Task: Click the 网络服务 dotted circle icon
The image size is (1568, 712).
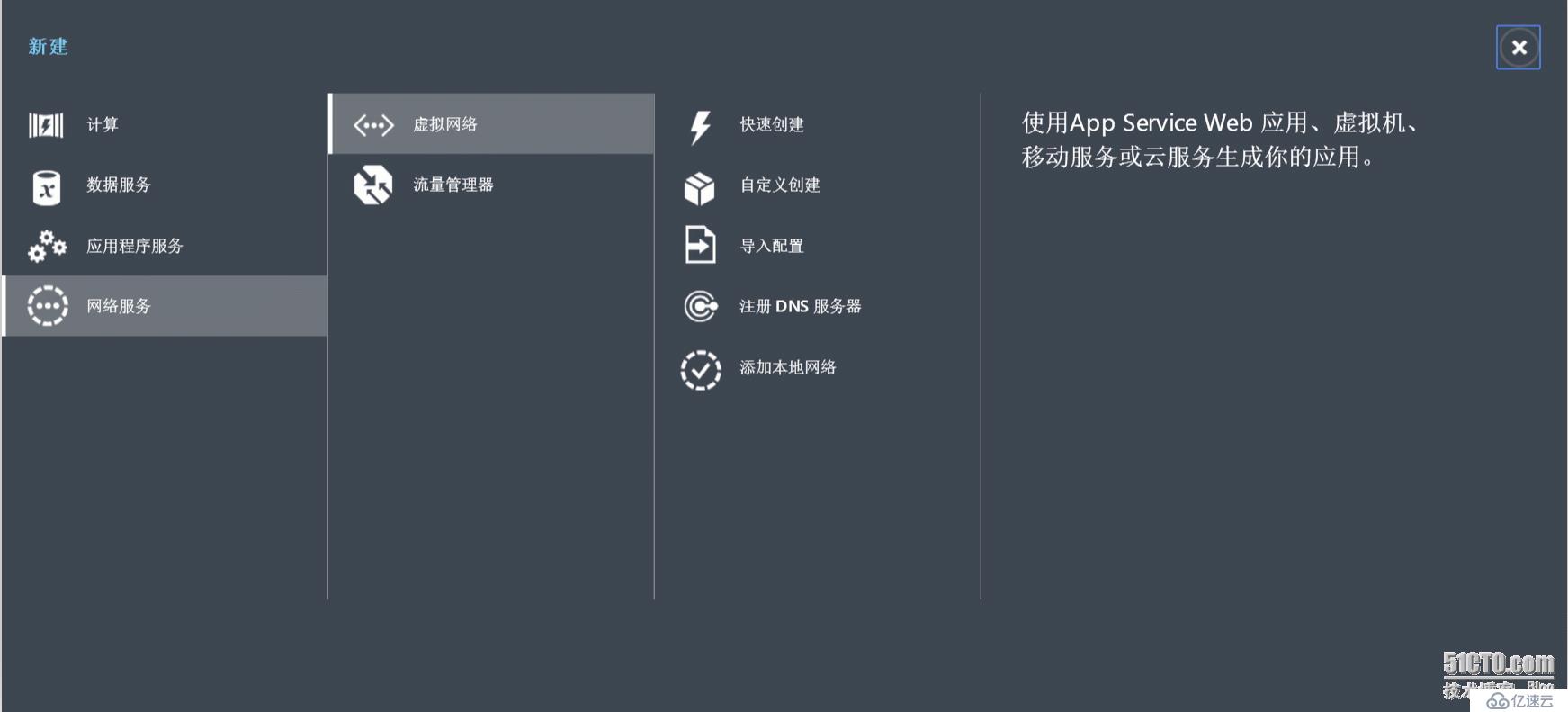Action: click(x=47, y=306)
